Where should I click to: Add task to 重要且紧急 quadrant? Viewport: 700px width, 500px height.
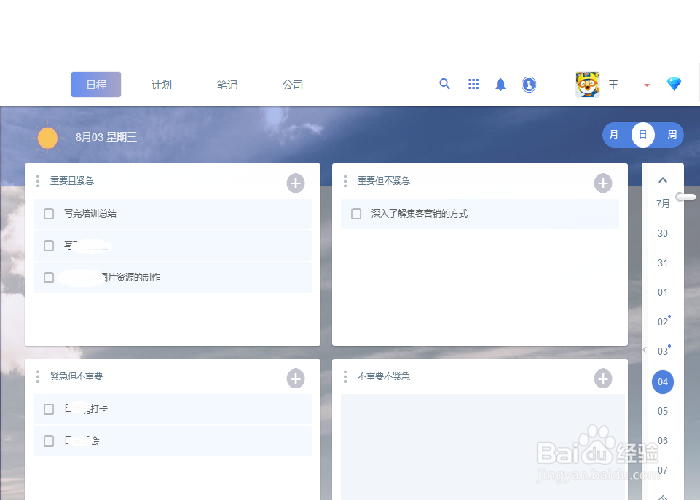(295, 183)
